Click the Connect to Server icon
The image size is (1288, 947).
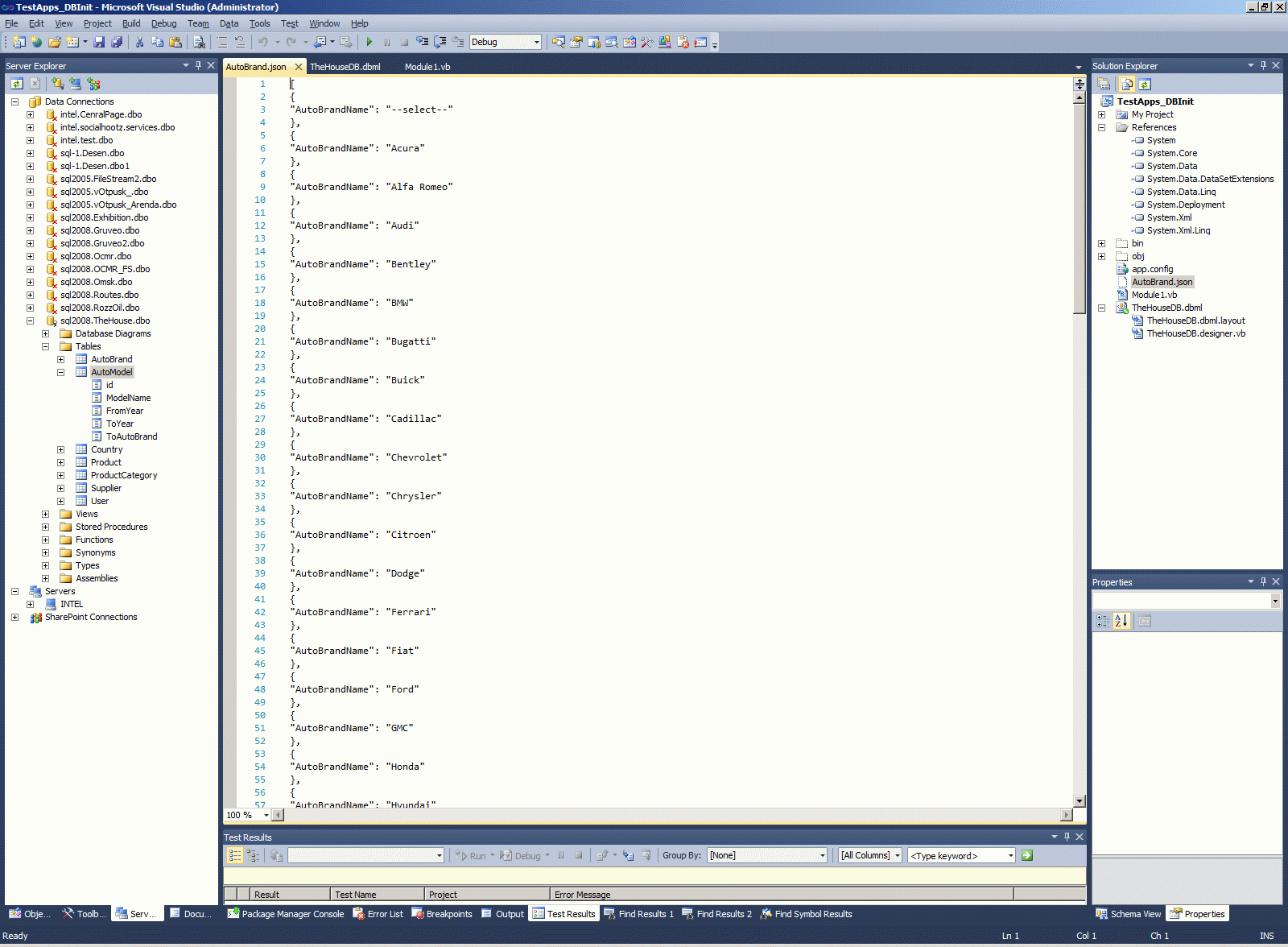point(75,84)
